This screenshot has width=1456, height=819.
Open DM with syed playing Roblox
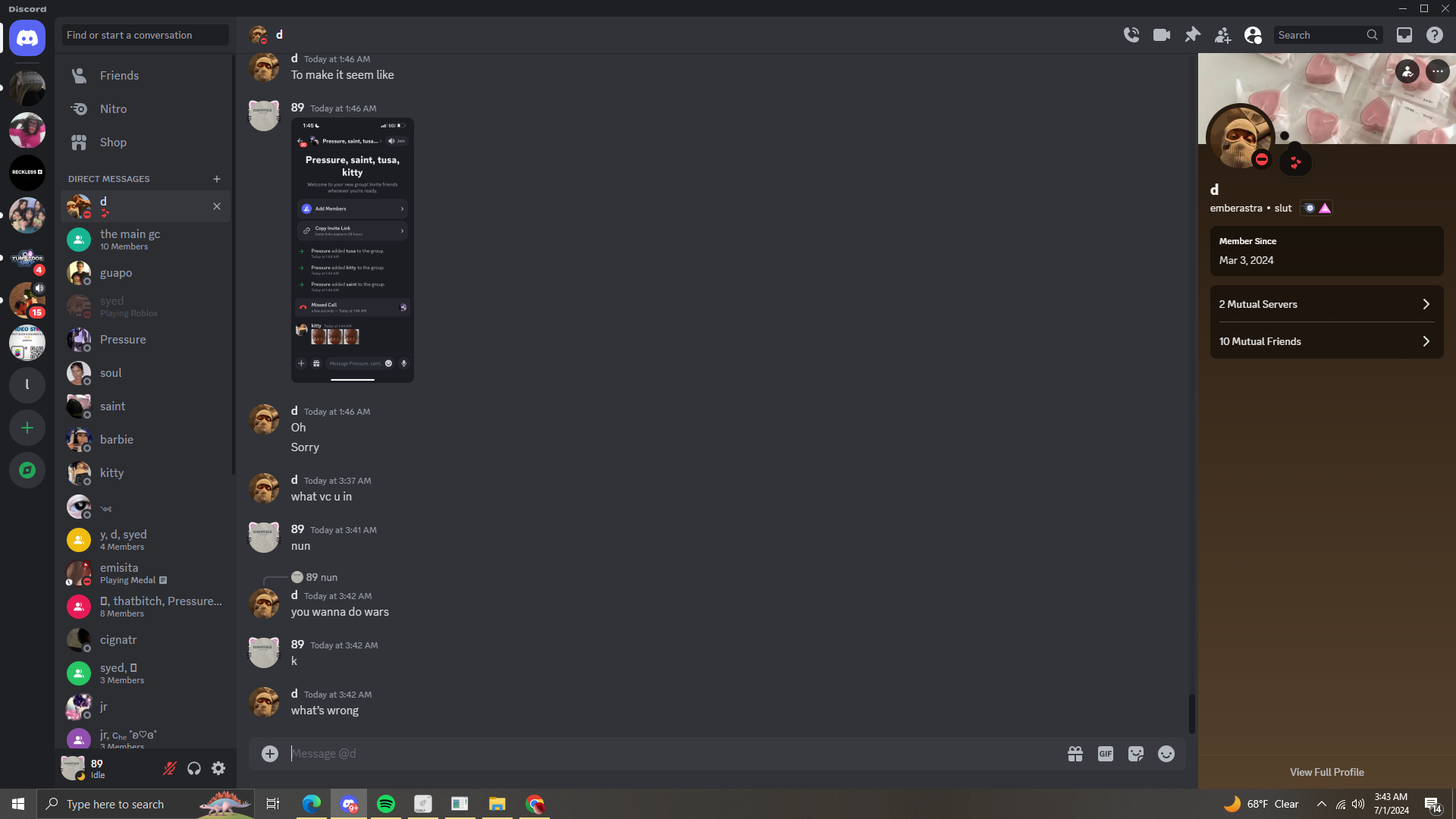point(146,306)
